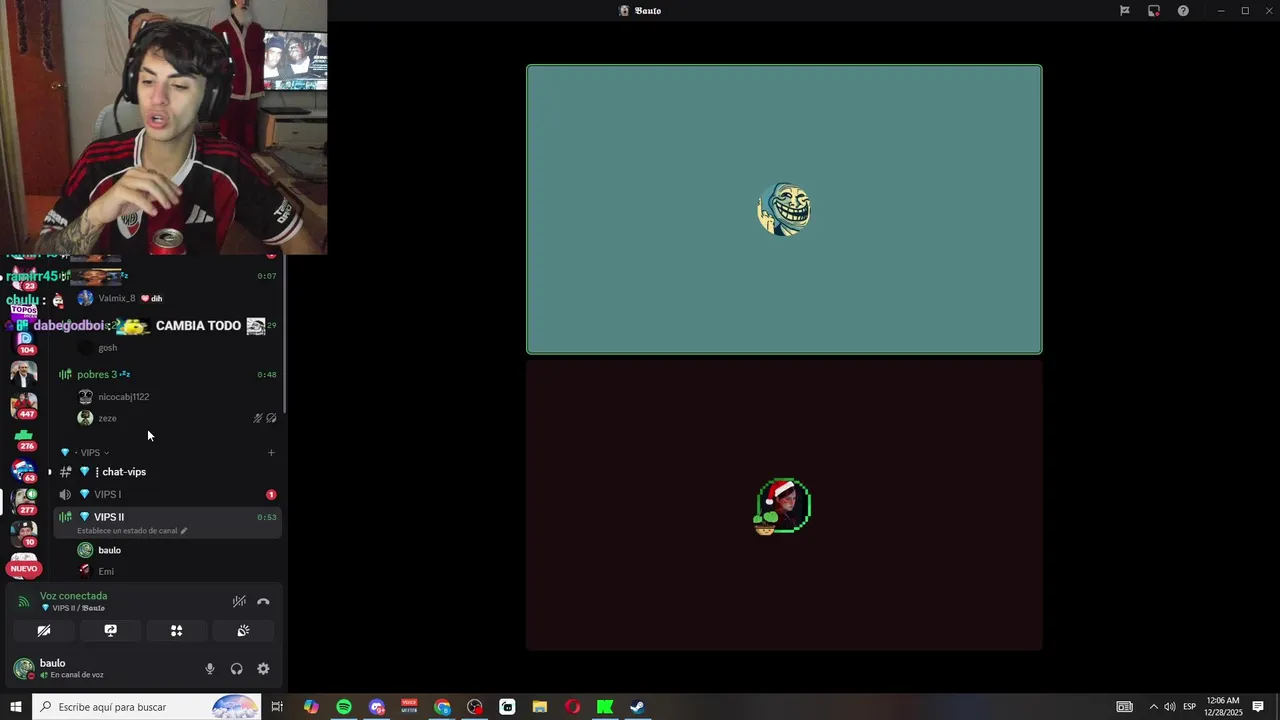1280x720 pixels.
Task: Select the troll face participant tile
Action: click(784, 209)
